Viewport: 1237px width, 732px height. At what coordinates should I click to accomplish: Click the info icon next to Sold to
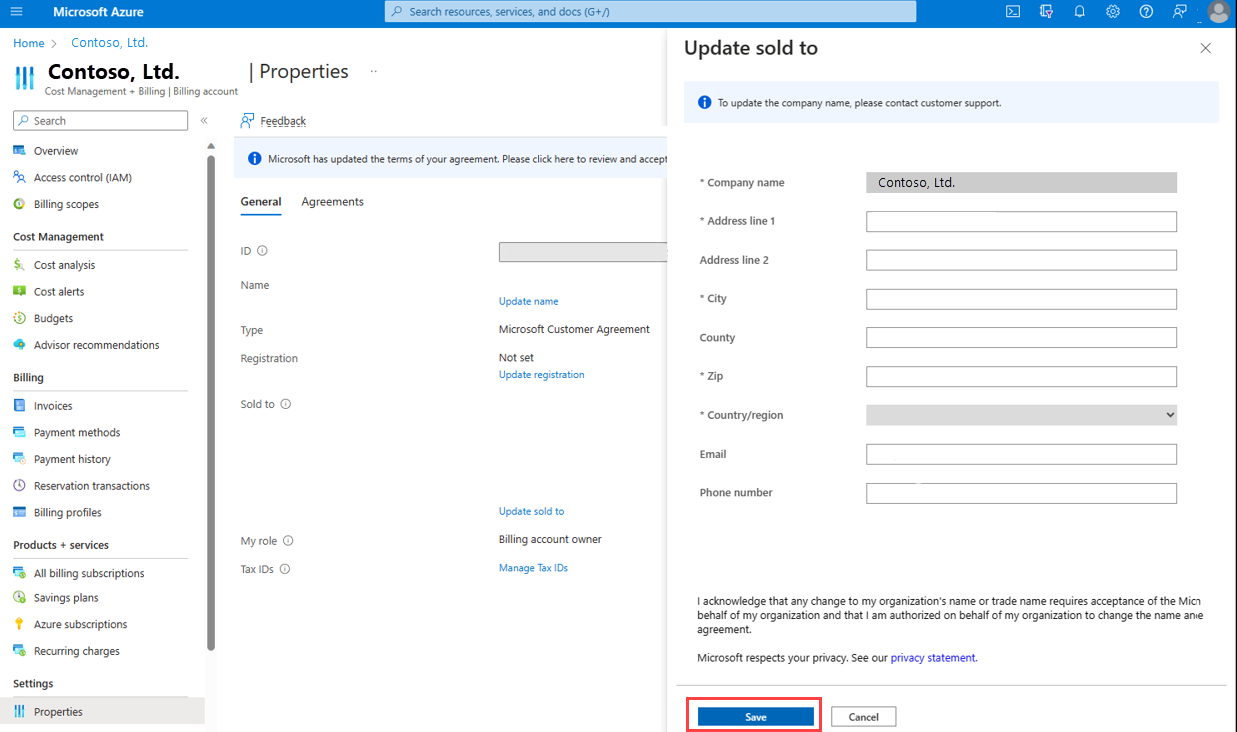tap(285, 404)
